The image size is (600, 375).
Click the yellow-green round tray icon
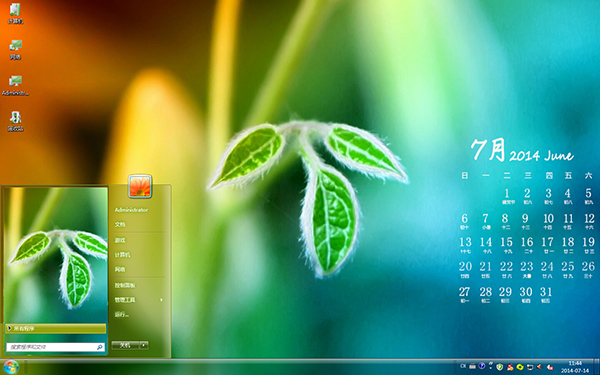pyautogui.click(x=520, y=367)
